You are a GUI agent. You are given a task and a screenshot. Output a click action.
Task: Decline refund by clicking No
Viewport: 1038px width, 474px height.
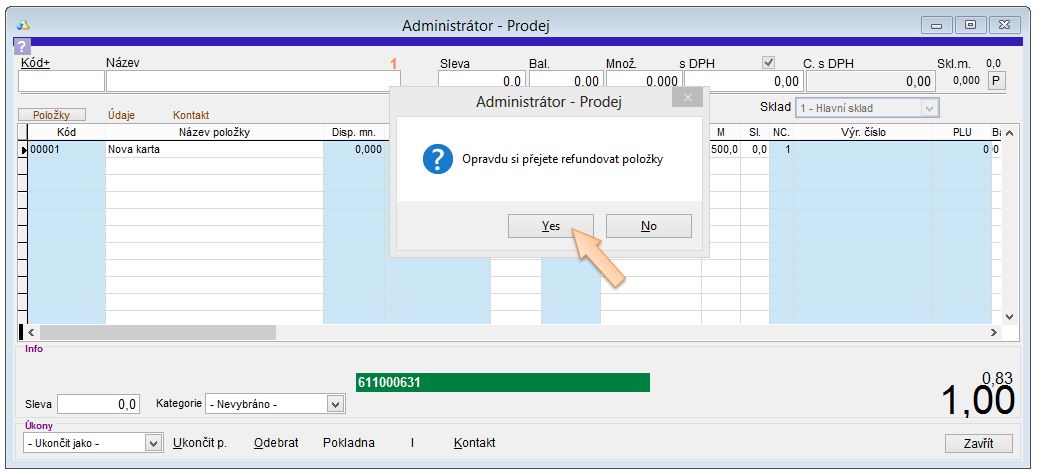click(648, 226)
